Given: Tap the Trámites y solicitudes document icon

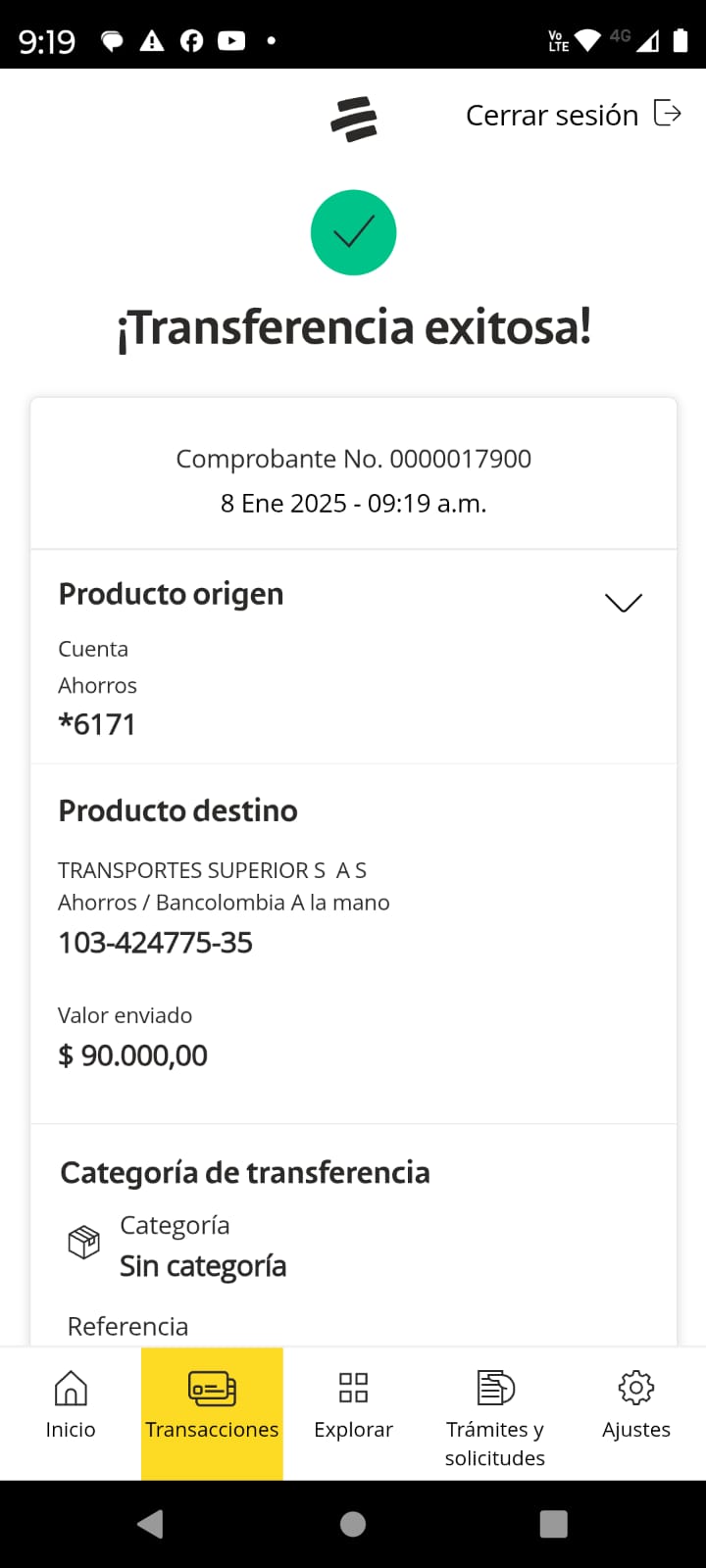Looking at the screenshot, I should tap(495, 1388).
